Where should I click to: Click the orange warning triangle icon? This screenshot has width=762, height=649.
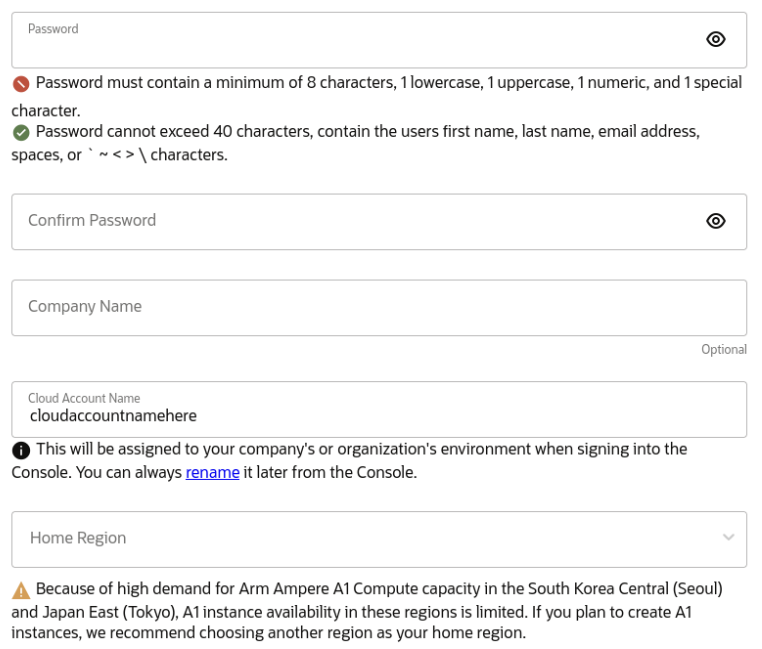pos(21,590)
